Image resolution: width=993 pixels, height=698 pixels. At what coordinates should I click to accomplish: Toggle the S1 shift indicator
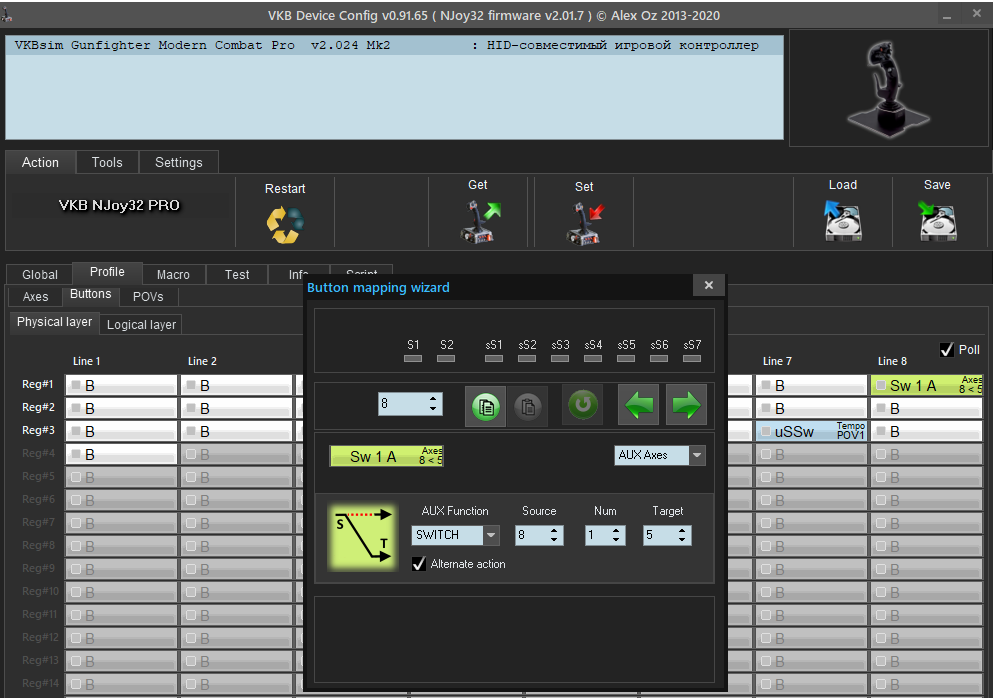pos(413,359)
